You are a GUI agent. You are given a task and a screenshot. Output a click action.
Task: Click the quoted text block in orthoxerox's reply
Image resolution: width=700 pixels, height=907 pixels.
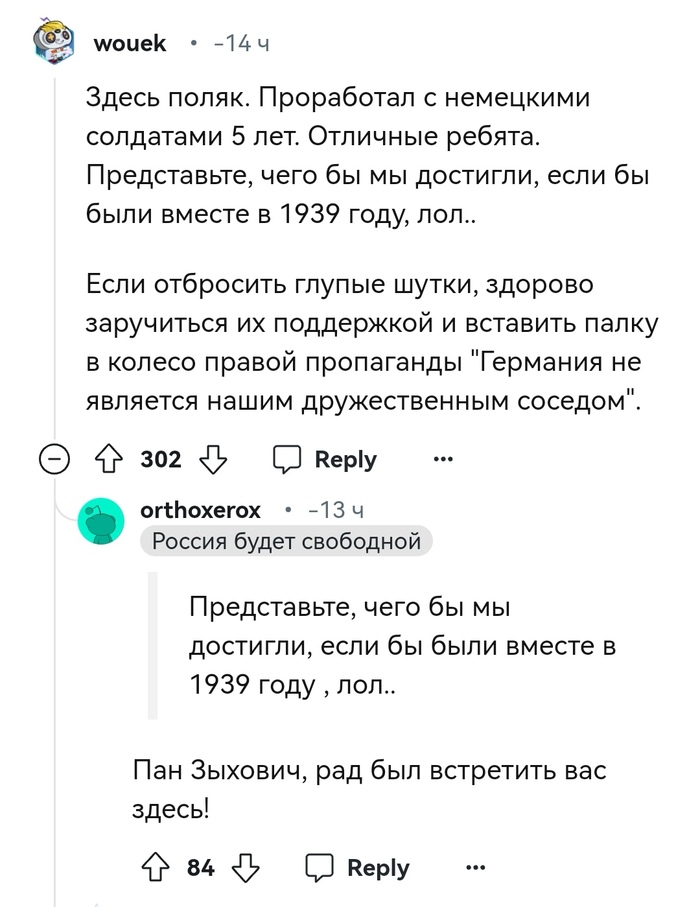[x=400, y=646]
